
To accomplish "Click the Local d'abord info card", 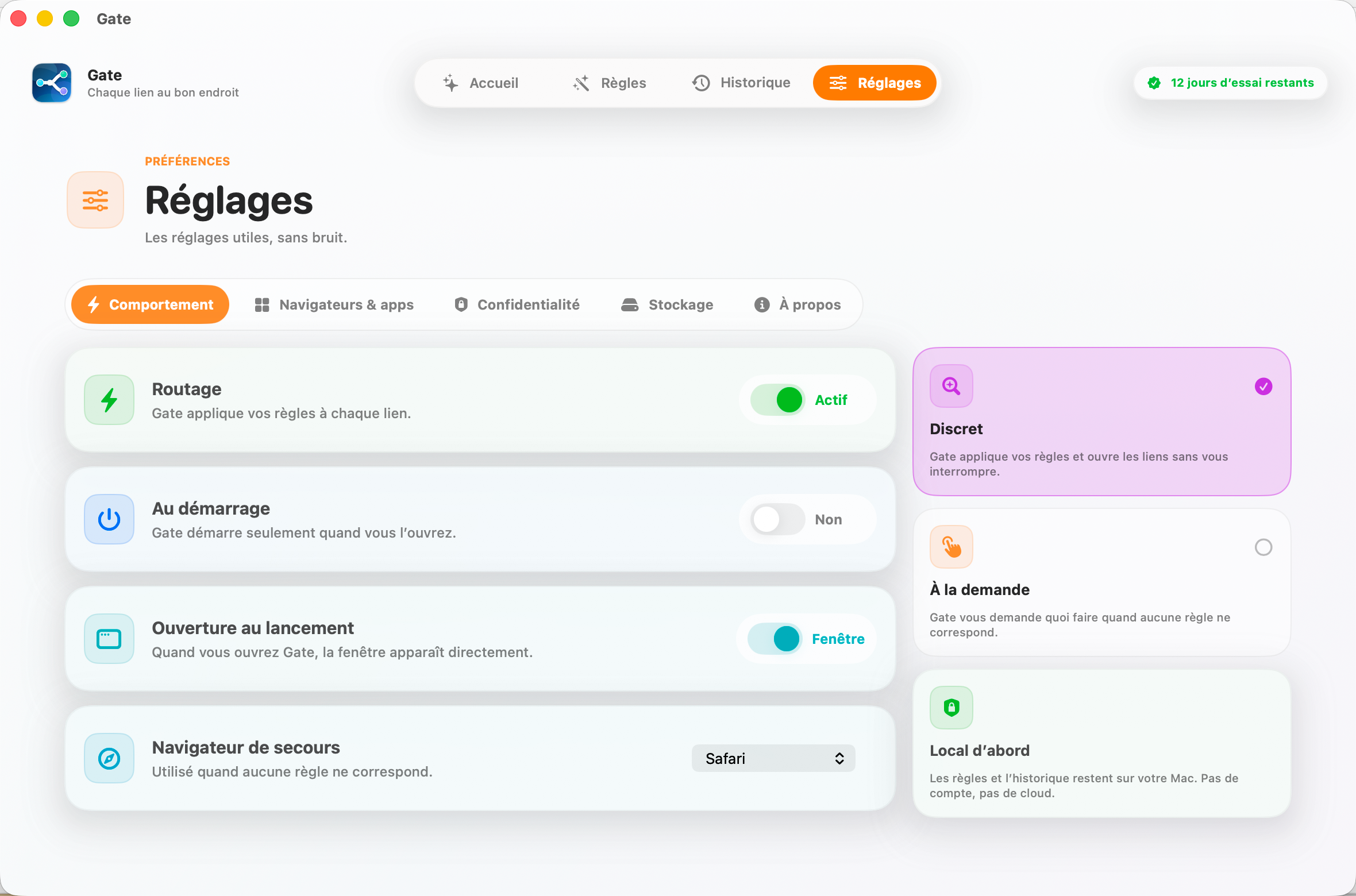I will (x=1102, y=743).
